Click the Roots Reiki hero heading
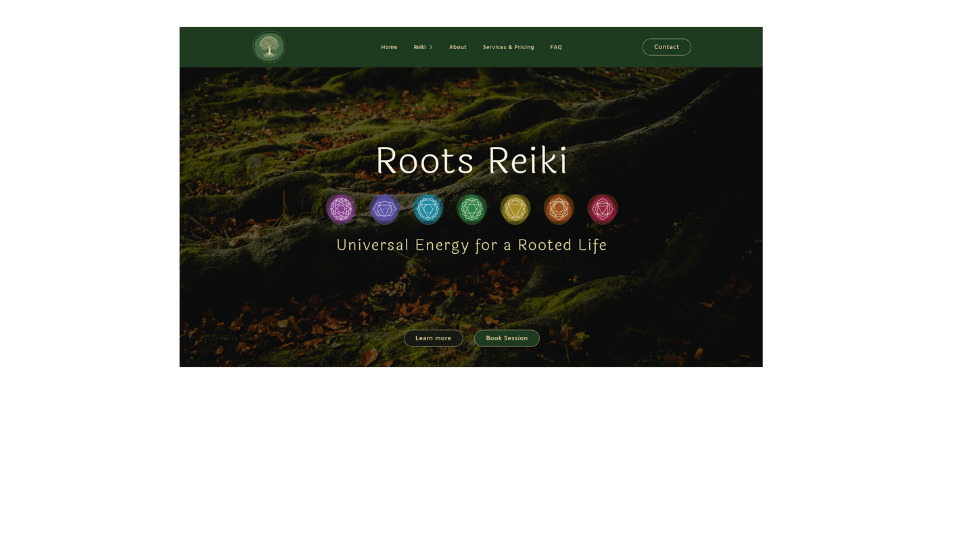 471,161
